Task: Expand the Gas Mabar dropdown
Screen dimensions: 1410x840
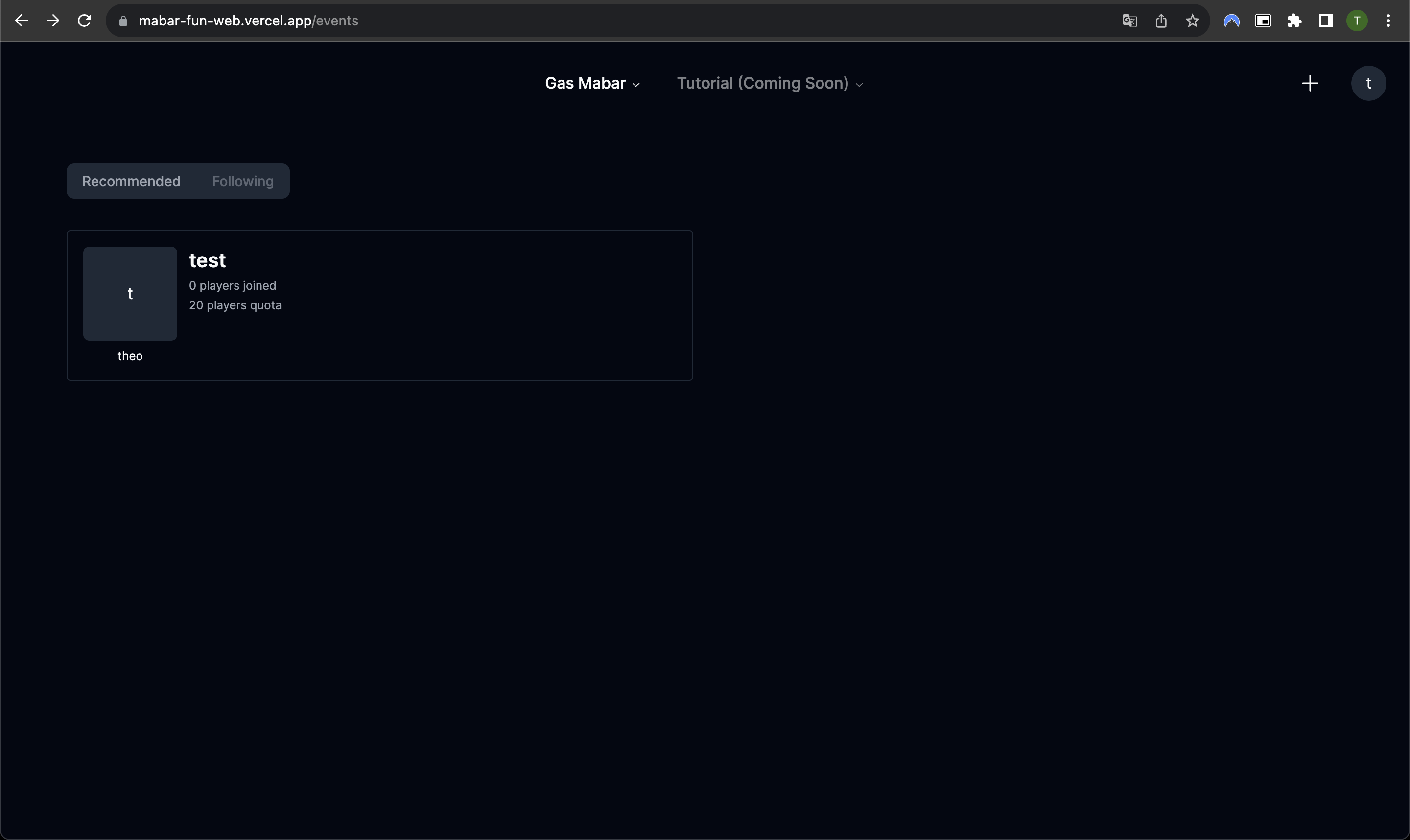Action: 591,83
